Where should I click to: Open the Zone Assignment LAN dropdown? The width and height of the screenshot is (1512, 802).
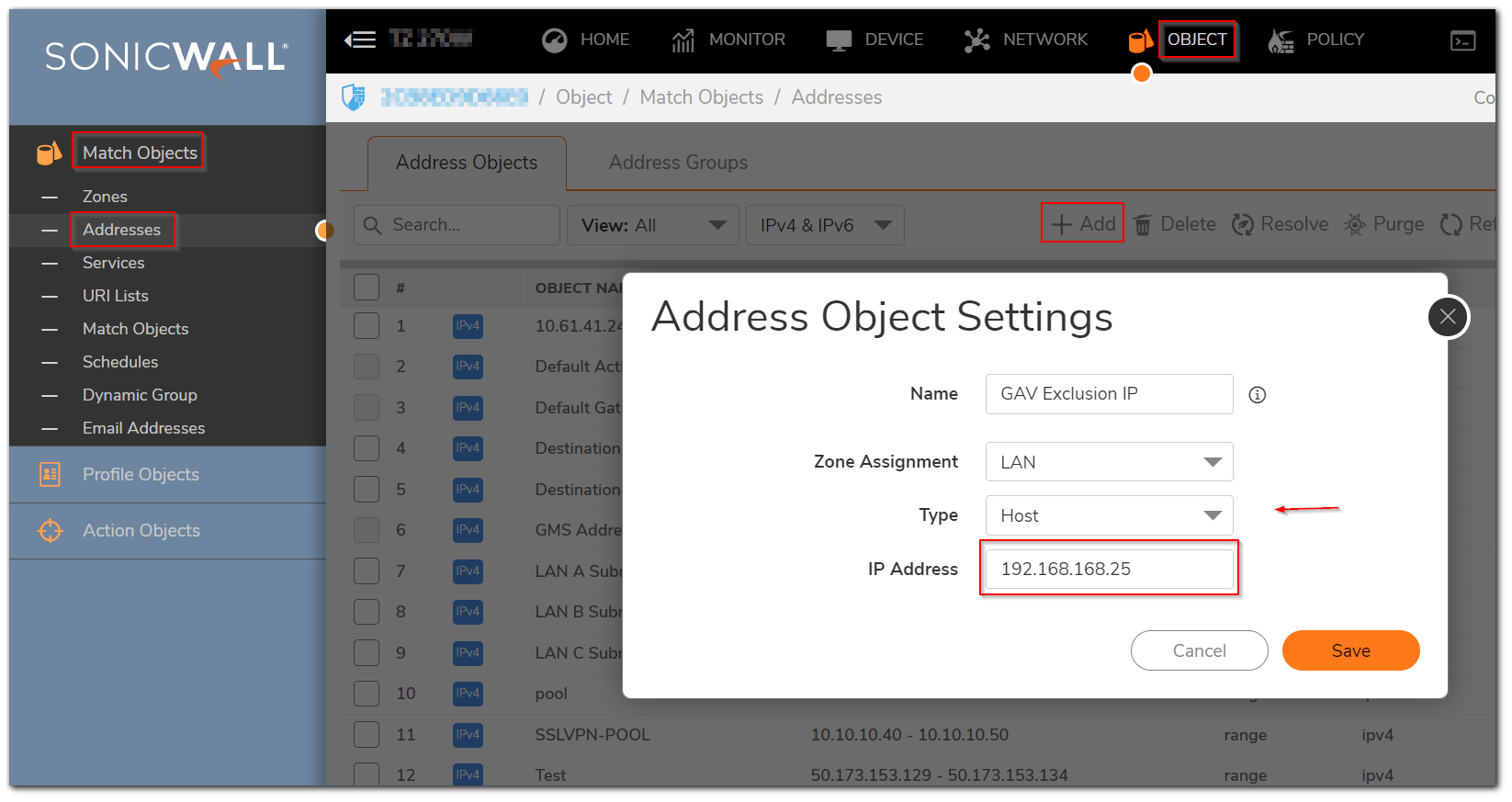[x=1109, y=462]
